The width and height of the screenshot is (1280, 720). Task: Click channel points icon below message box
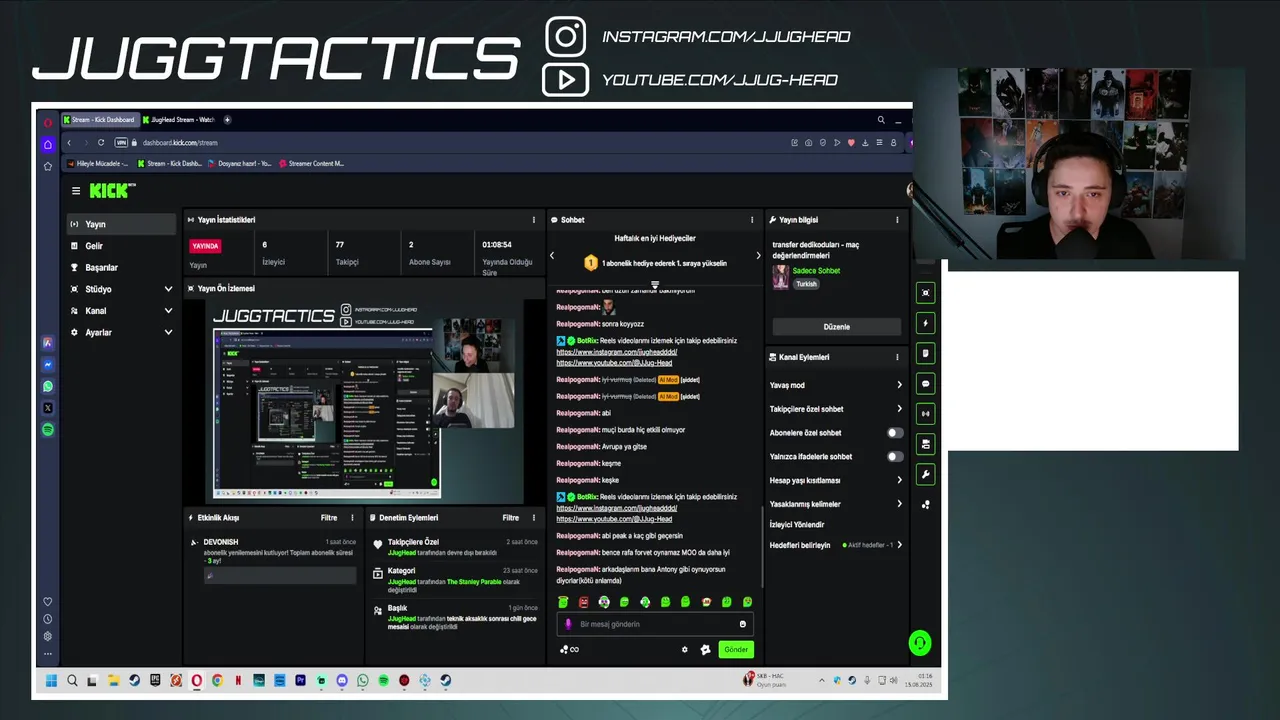coord(569,649)
